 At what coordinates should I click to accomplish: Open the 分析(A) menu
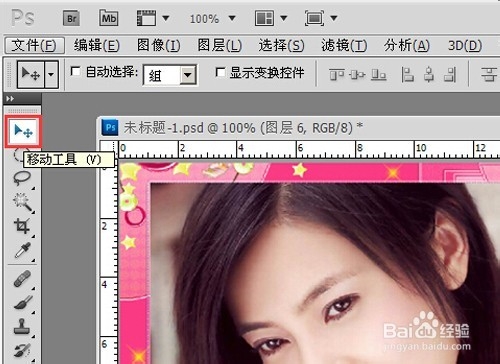pos(406,45)
